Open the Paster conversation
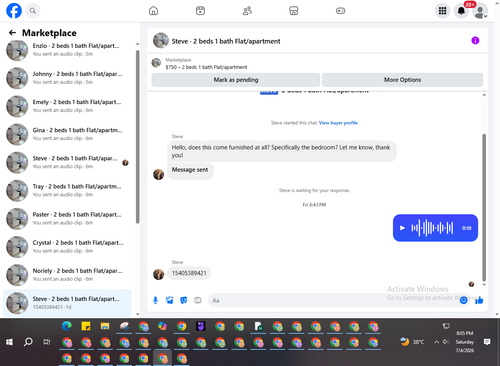The image size is (500, 366). click(x=68, y=219)
